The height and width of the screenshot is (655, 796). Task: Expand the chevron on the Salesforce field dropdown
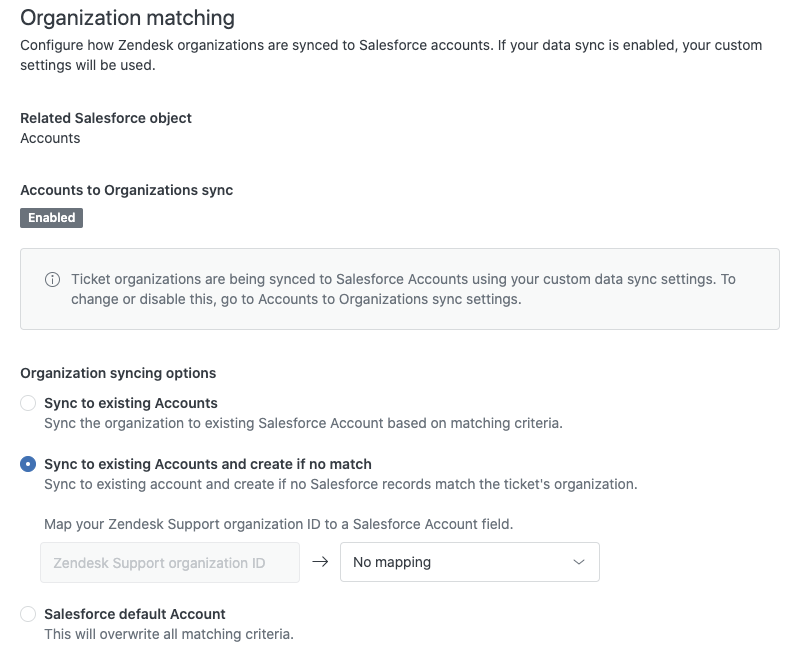[579, 562]
